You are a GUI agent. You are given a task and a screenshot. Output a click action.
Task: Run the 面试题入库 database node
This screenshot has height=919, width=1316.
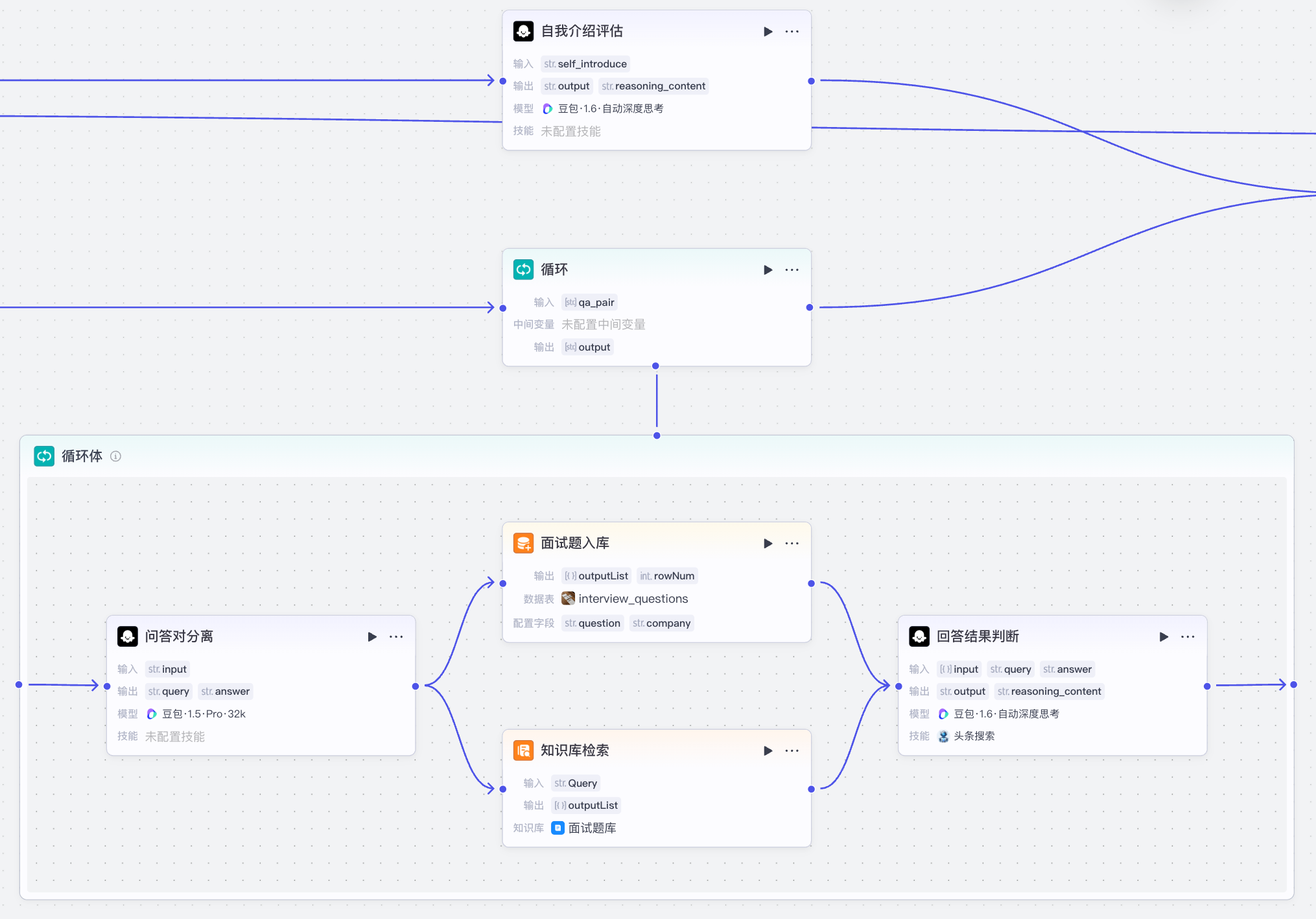[768, 543]
